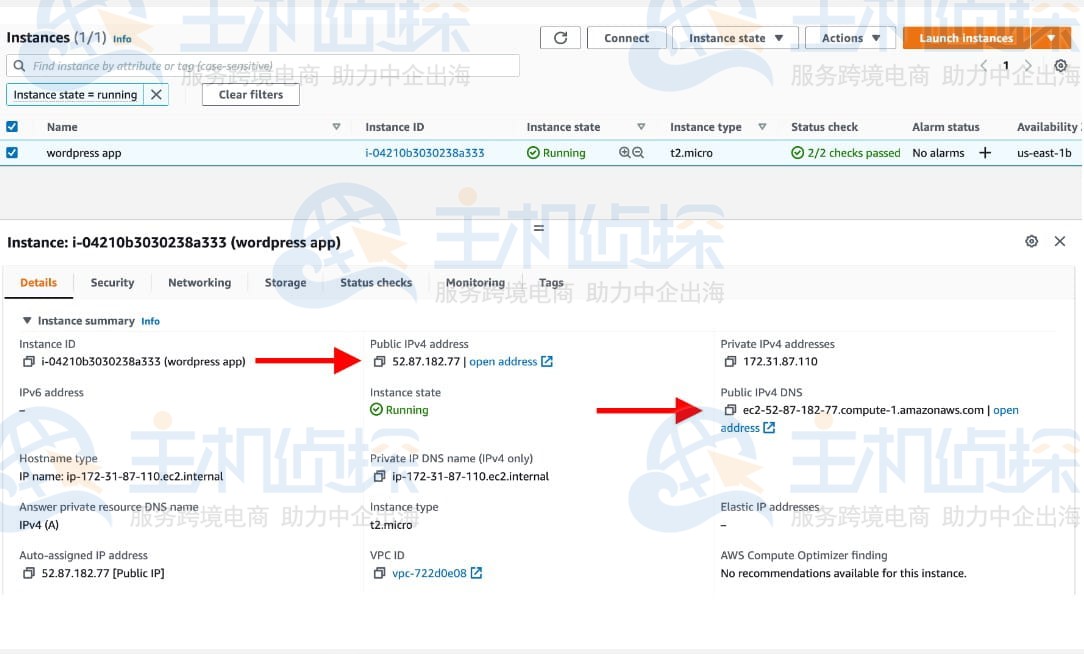Select the checkbox for wordpress app instance
The height and width of the screenshot is (654, 1084).
[12, 152]
